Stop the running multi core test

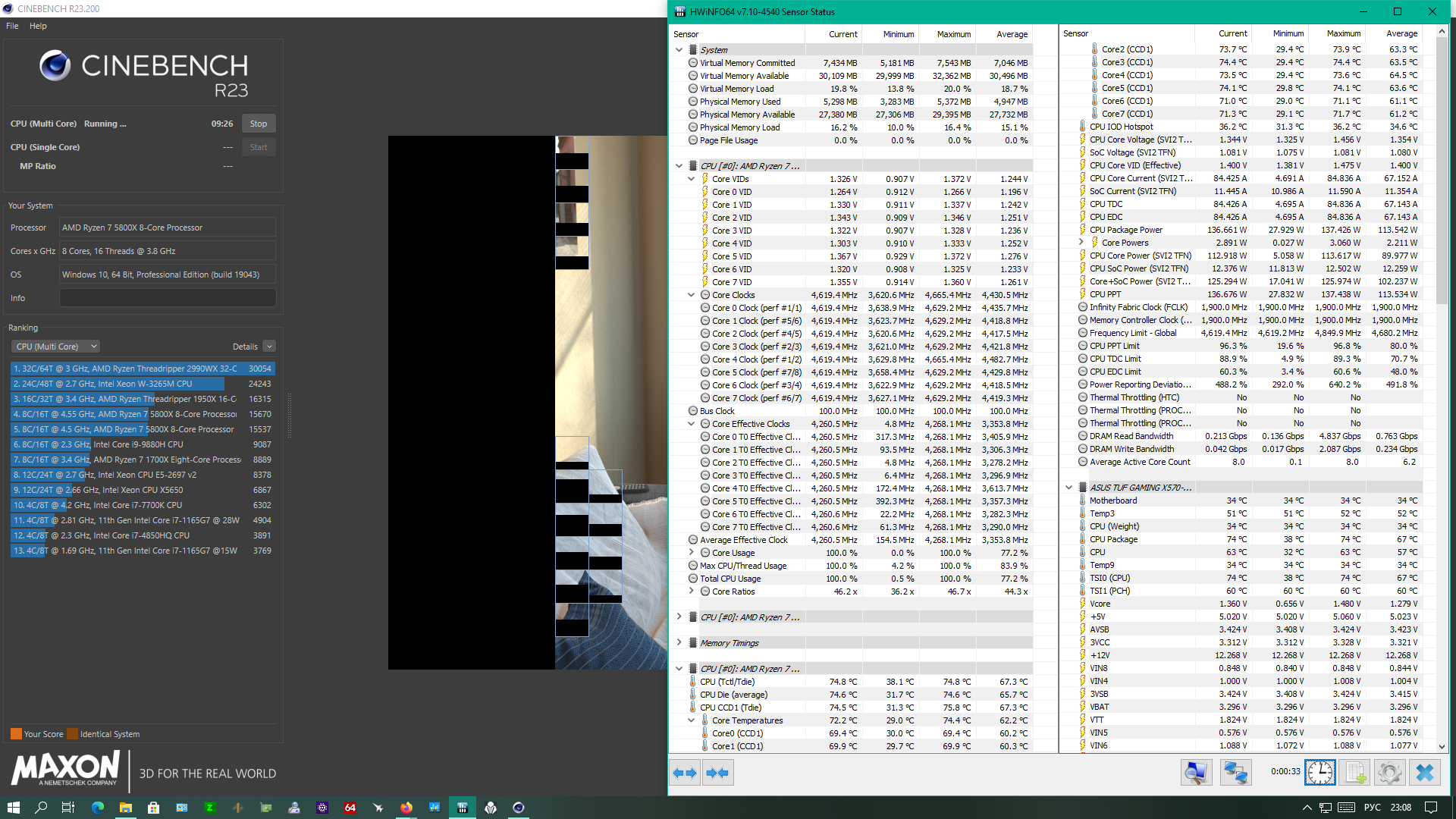pos(259,124)
